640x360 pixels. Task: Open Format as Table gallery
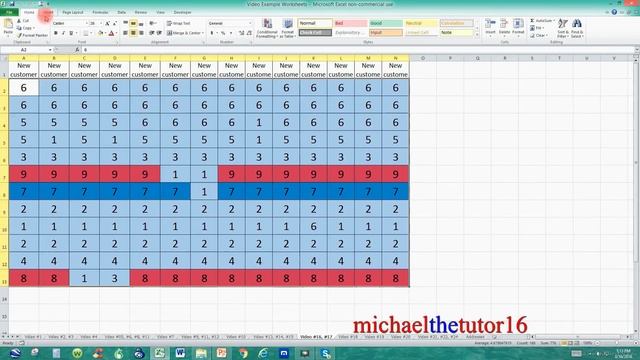coord(287,28)
